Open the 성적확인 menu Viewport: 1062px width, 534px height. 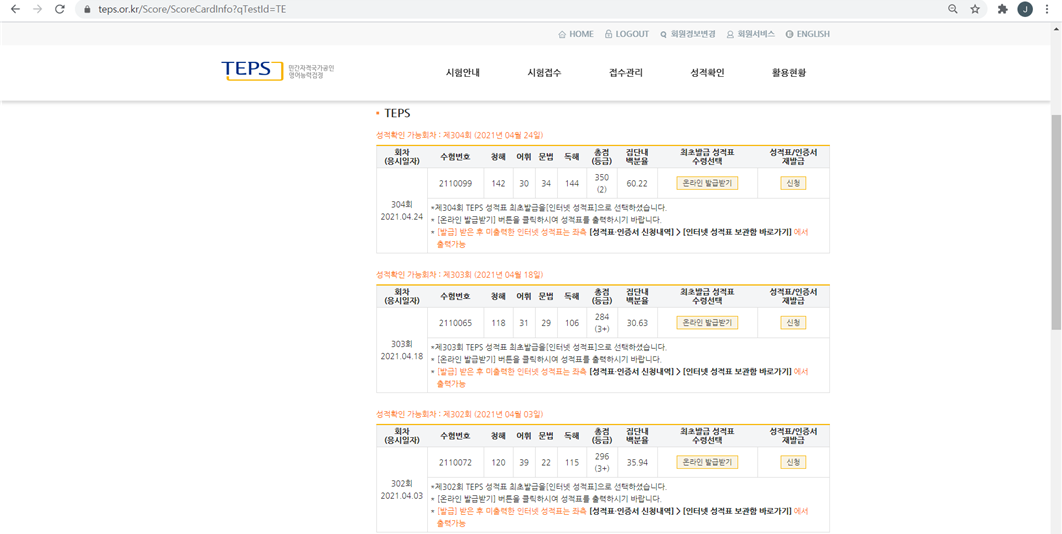tap(707, 73)
